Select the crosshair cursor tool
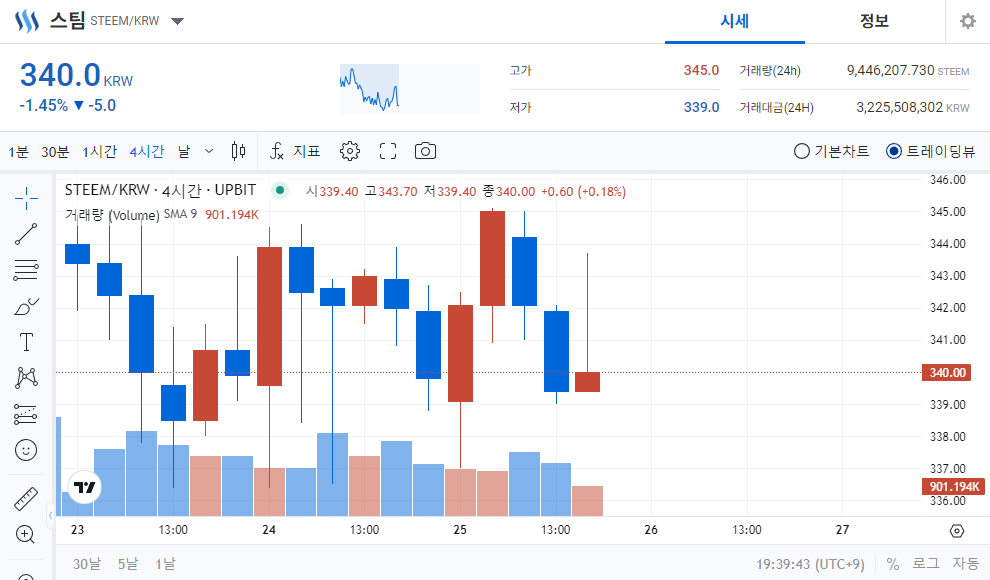 point(26,198)
